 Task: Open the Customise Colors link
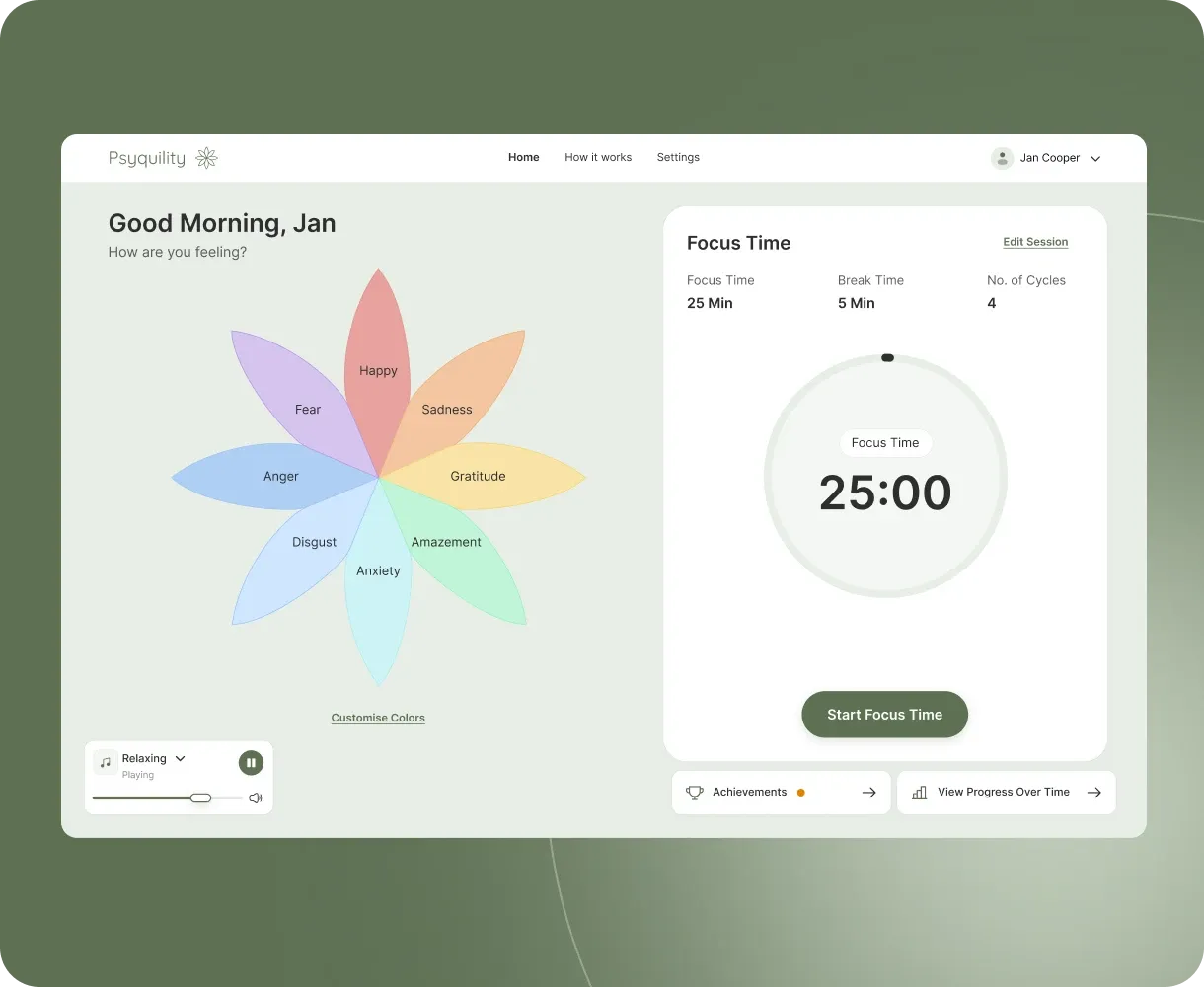[378, 718]
